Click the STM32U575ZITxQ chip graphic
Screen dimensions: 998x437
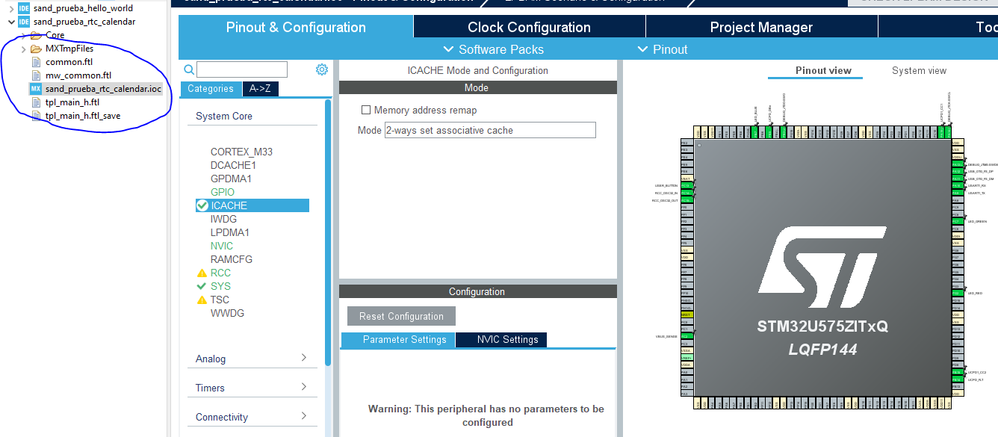point(822,267)
